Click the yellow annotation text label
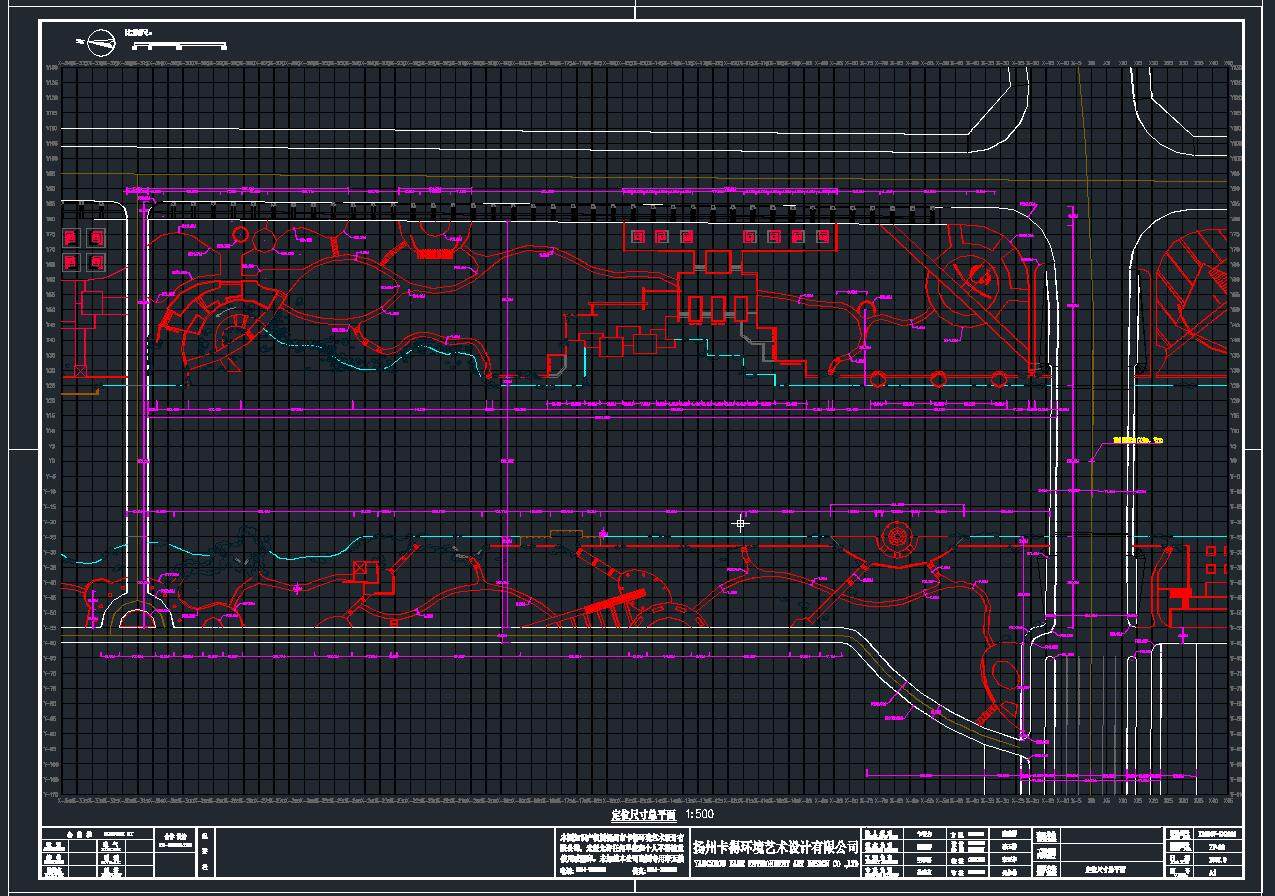The height and width of the screenshot is (896, 1275). pos(1137,440)
